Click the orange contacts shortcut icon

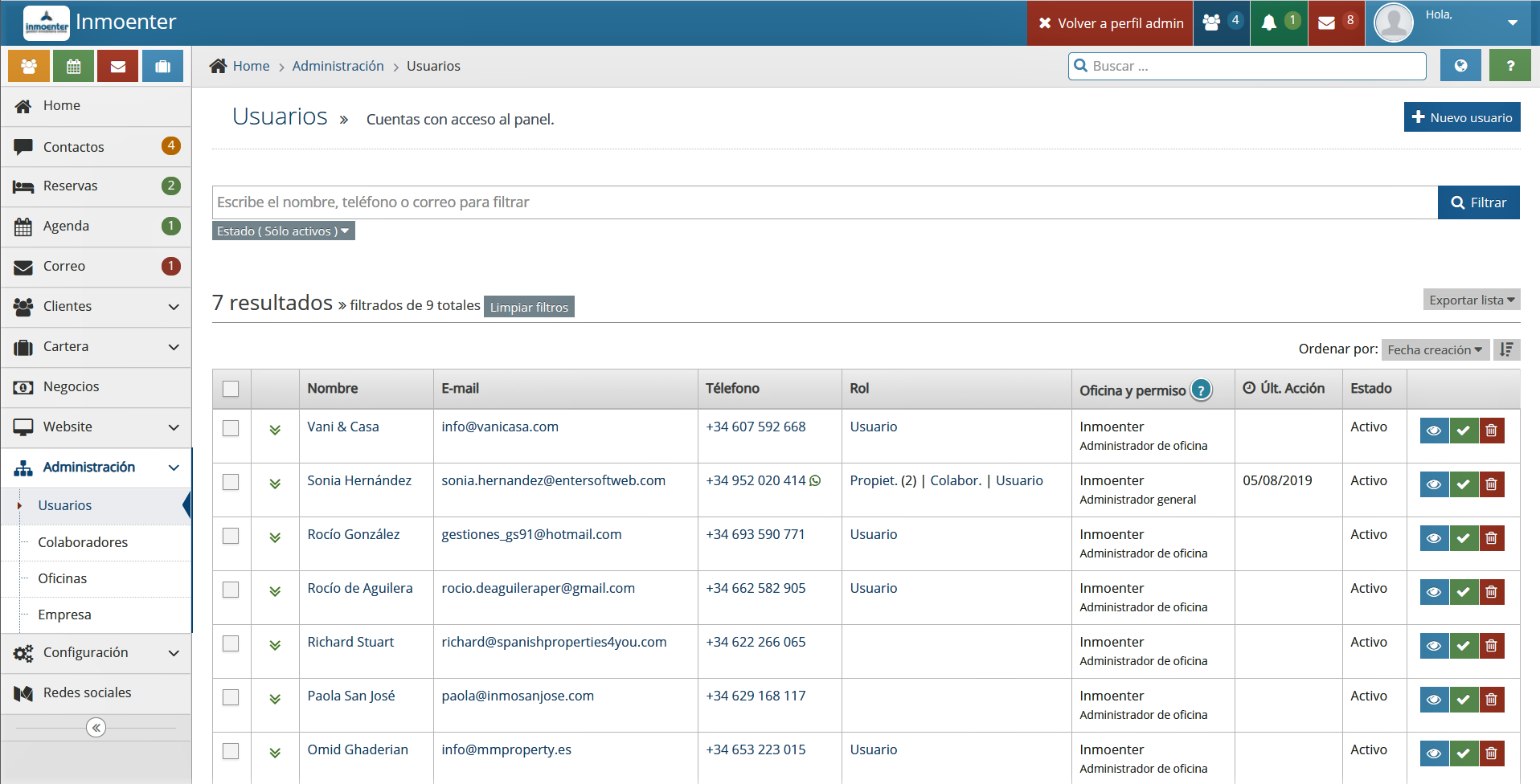pos(29,66)
